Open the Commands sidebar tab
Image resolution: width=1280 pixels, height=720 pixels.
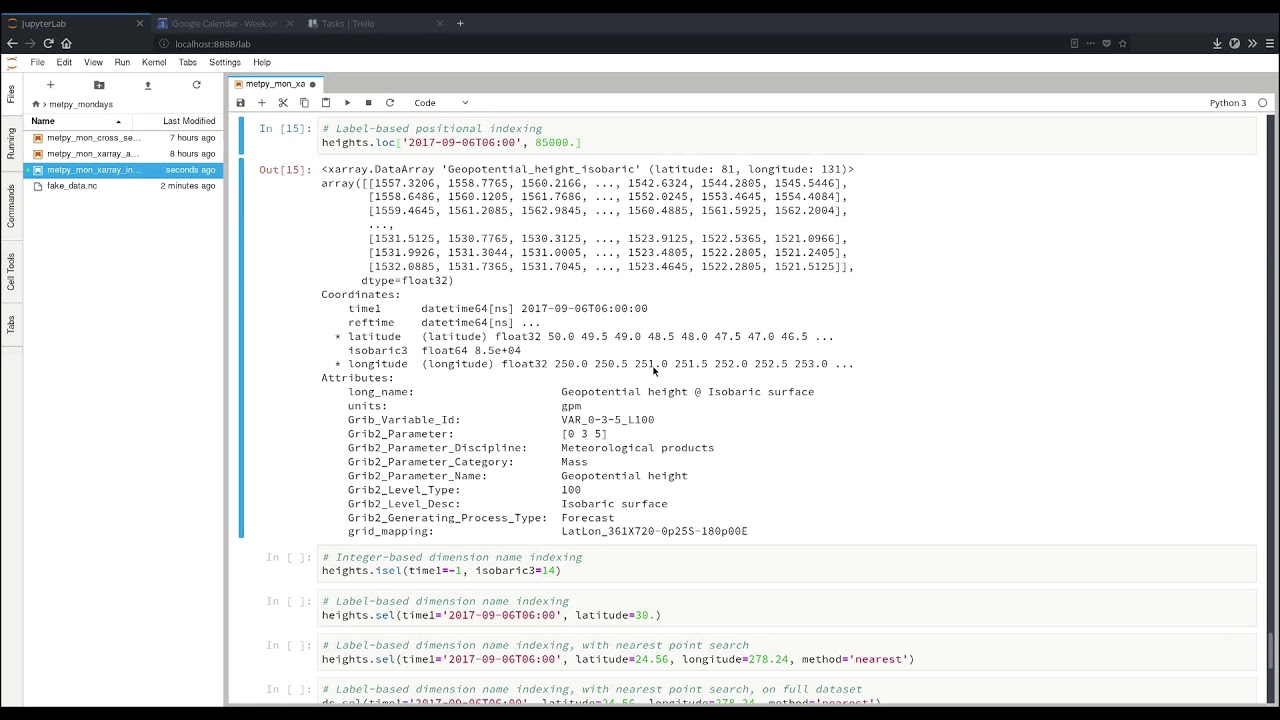(11, 205)
